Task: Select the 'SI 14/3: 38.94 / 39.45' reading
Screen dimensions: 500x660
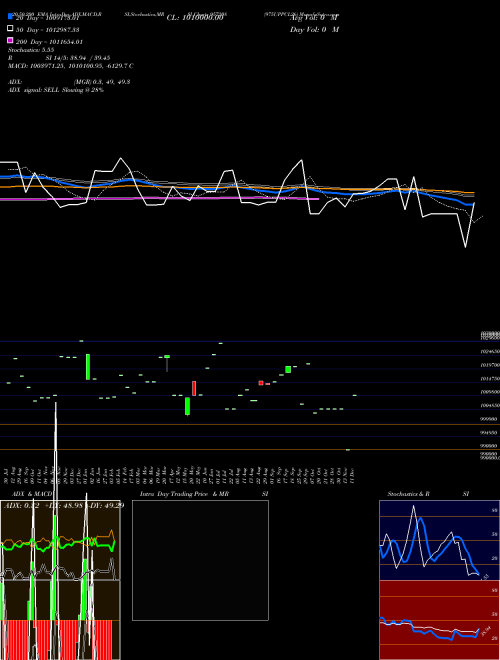Action: [x=77, y=58]
